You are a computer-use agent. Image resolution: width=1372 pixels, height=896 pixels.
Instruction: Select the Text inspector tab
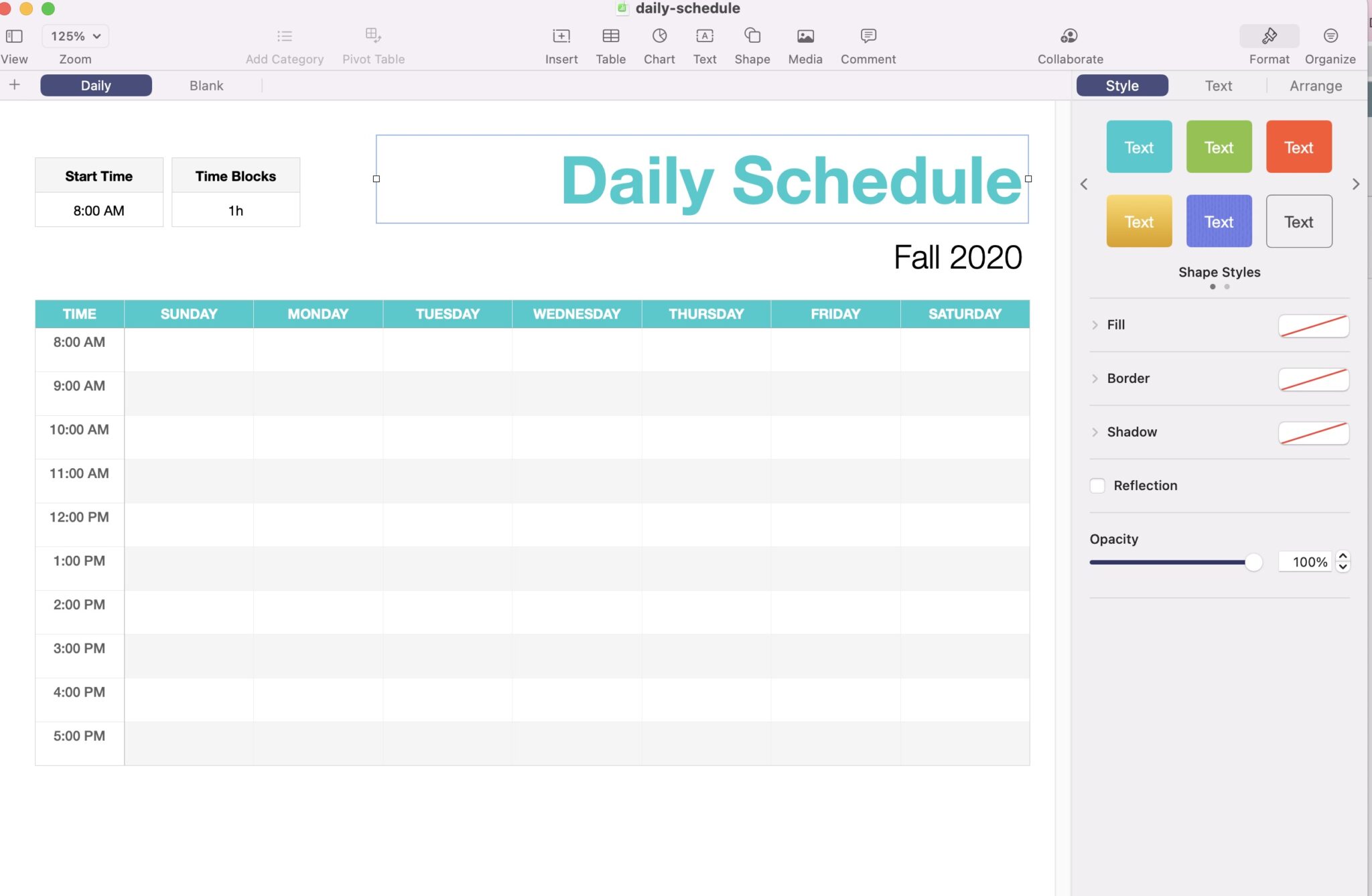(1219, 85)
